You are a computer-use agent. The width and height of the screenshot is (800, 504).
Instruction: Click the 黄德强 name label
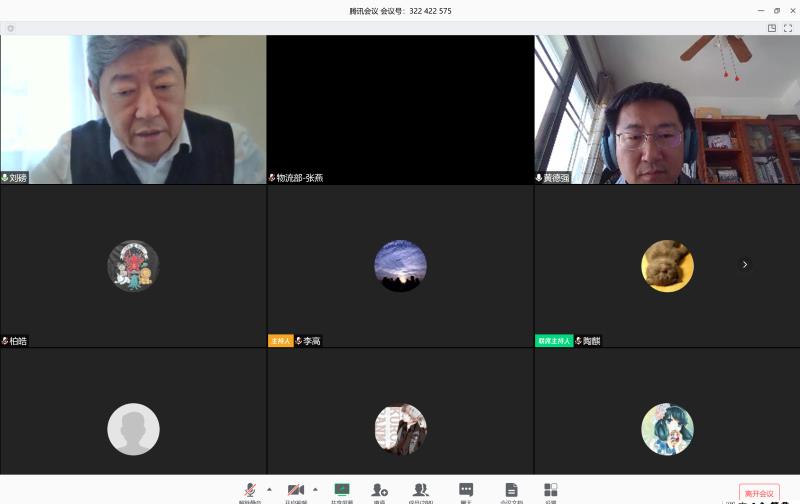click(556, 178)
